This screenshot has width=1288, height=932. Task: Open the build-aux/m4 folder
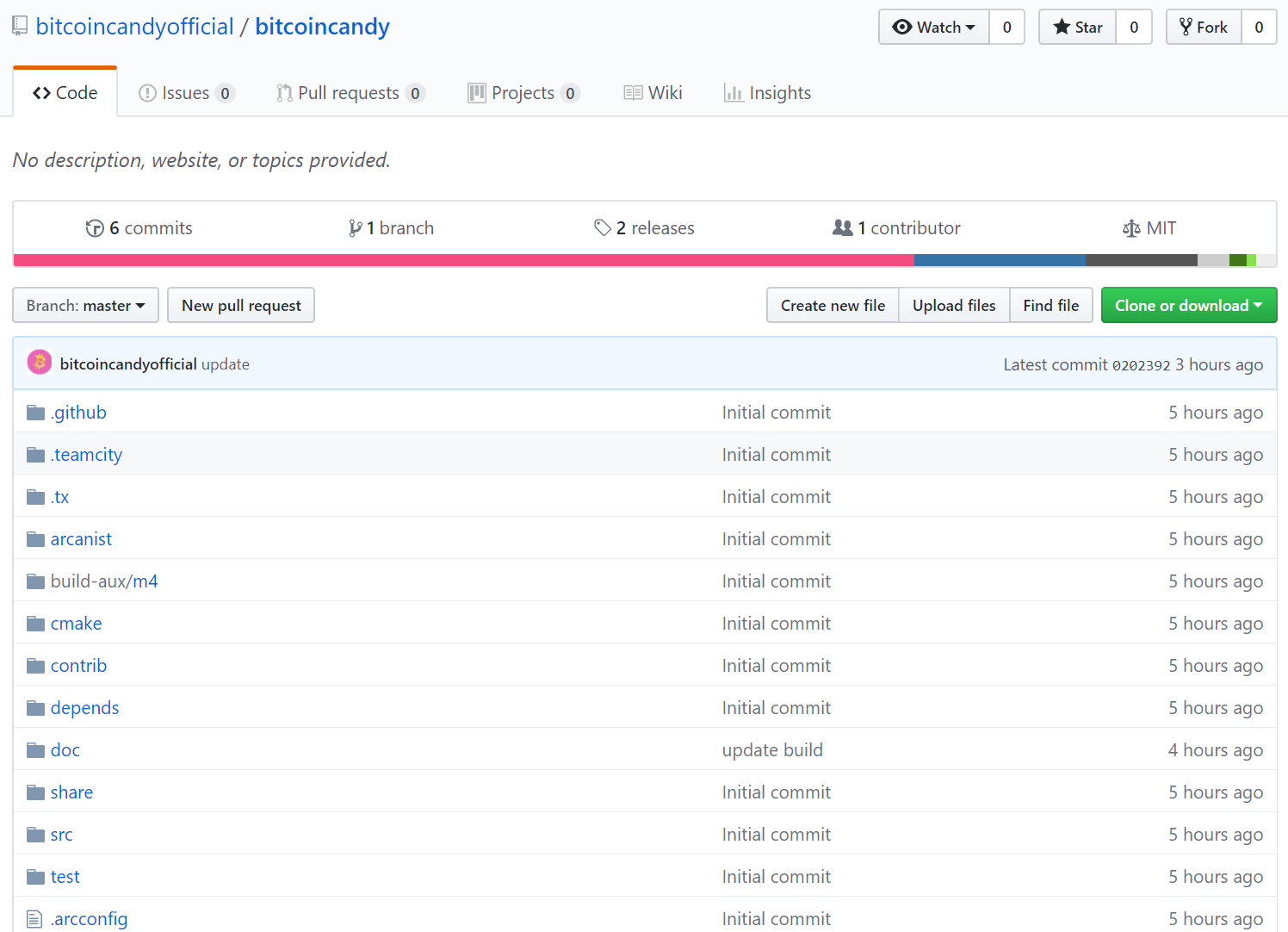[104, 581]
